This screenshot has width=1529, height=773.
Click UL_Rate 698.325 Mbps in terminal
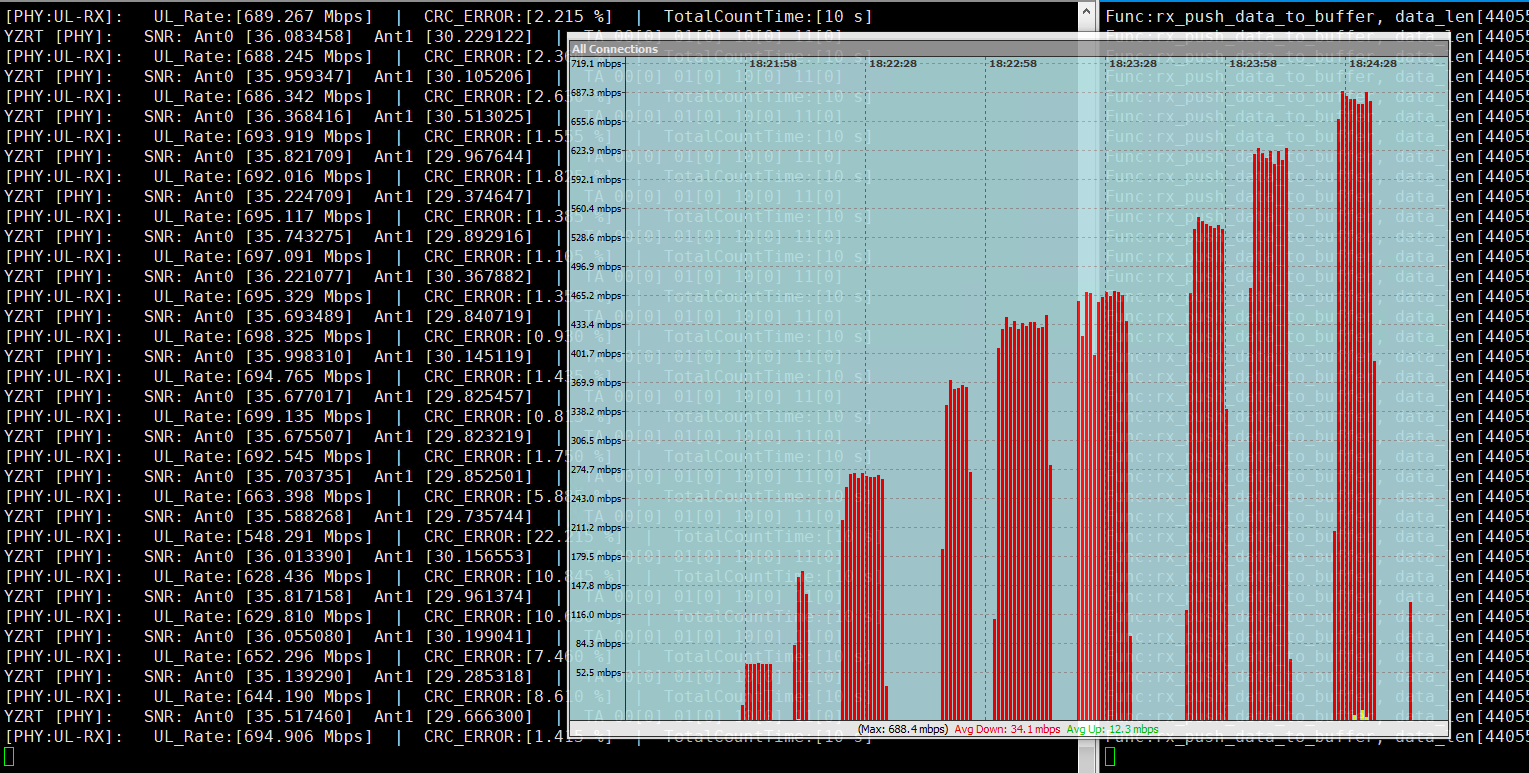(263, 336)
